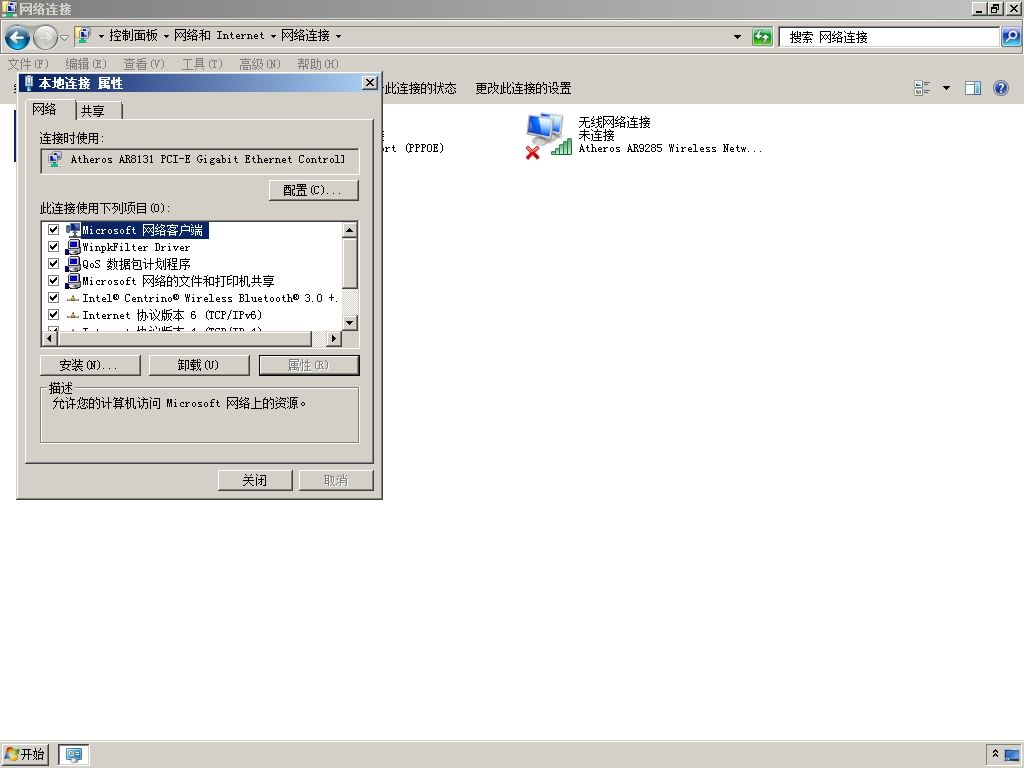Click the 卸载(U) button
This screenshot has width=1024, height=768.
199,365
